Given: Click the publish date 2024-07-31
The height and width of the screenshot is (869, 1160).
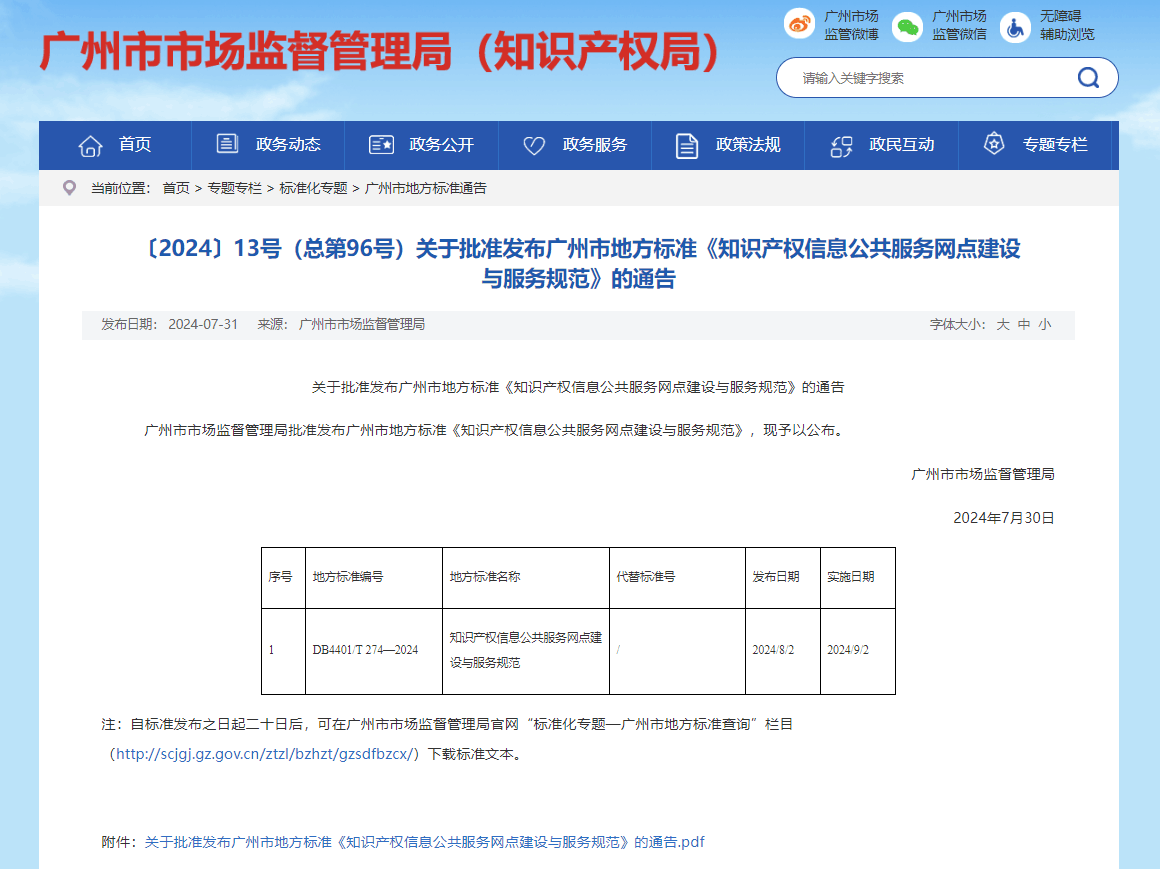Looking at the screenshot, I should (203, 324).
